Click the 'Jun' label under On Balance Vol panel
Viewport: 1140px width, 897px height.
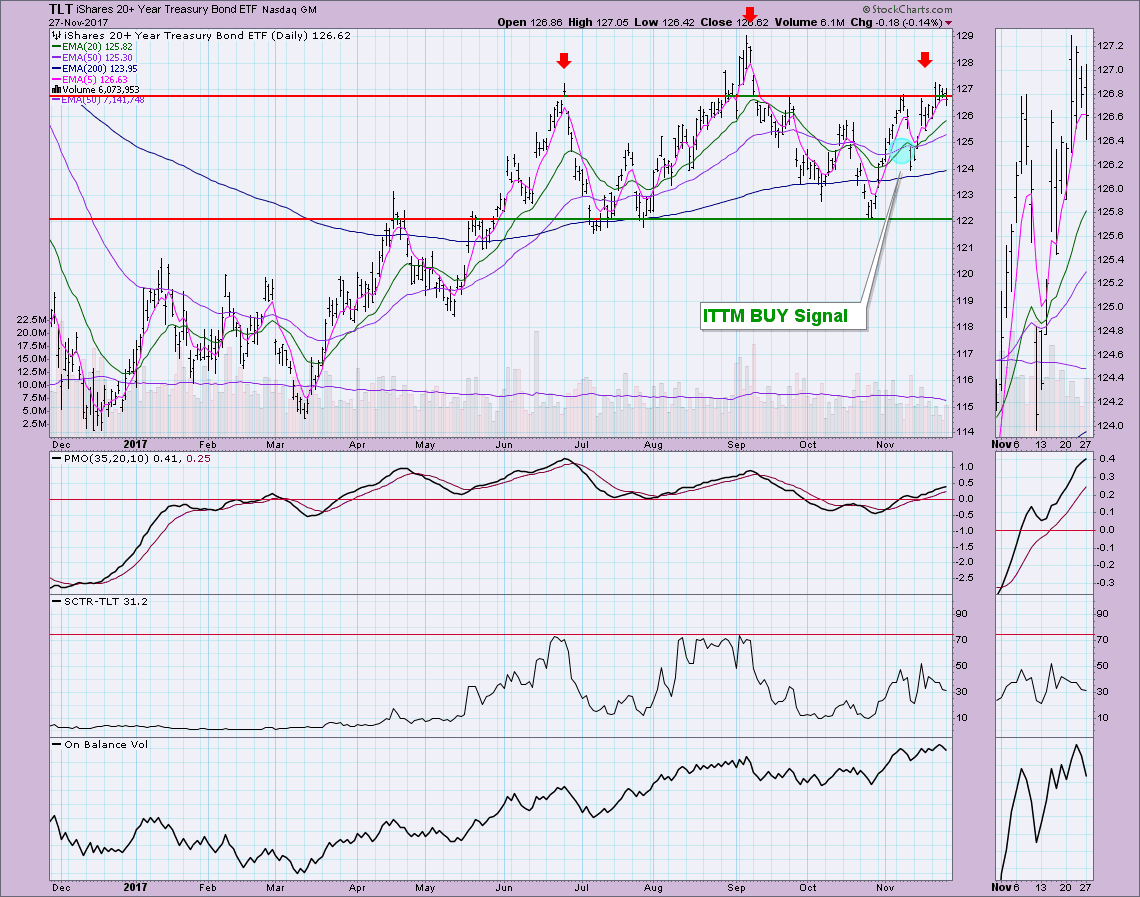[504, 888]
